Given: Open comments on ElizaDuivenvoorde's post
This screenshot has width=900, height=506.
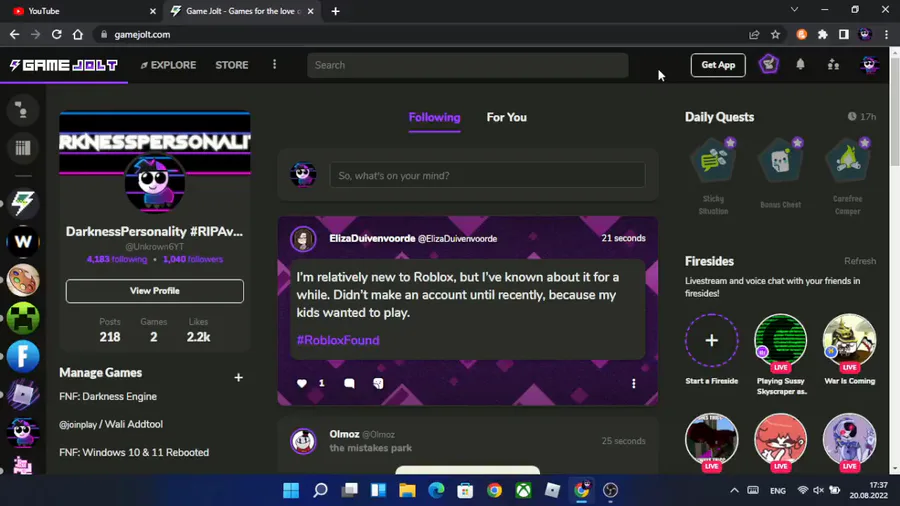Looking at the screenshot, I should [x=349, y=383].
